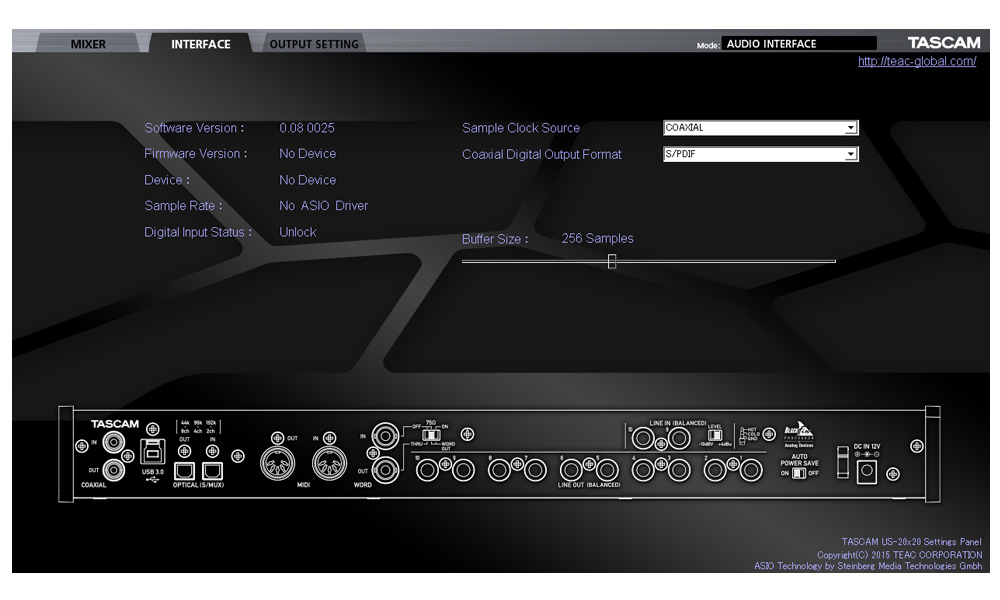Expand the Coaxial Digital Output Format S/PDIF dropdown
Screen dimensions: 1000x600
[761, 154]
